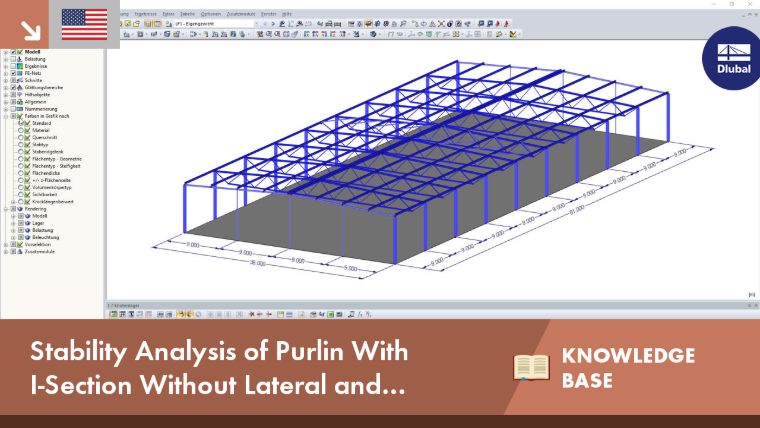Screen dimensions: 760x428
Task: Go to next load case arrow
Action: click(x=273, y=23)
